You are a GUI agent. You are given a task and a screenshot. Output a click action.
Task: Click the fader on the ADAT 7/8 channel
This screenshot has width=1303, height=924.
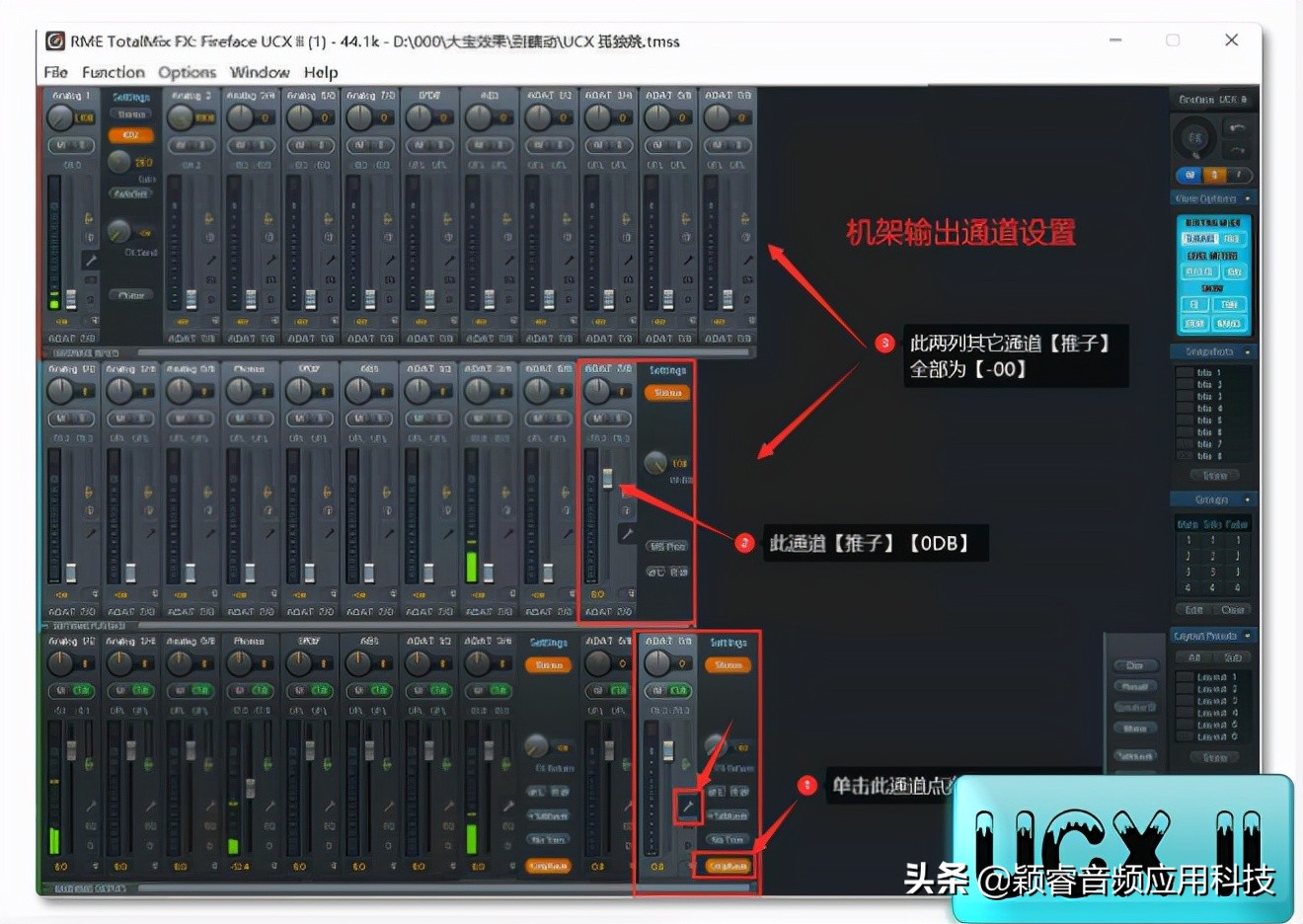click(607, 478)
